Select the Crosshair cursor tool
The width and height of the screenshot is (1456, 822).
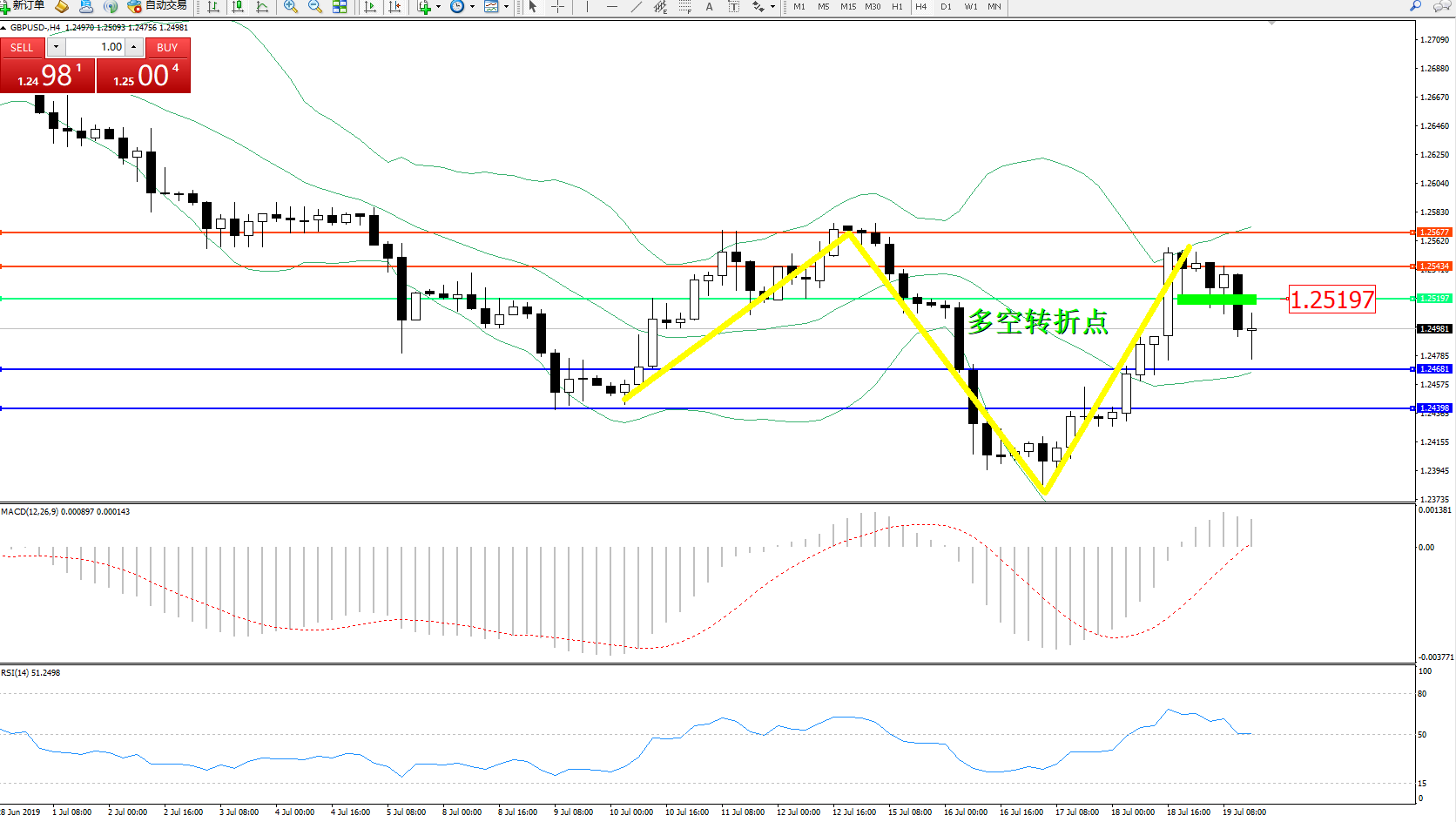coord(557,7)
